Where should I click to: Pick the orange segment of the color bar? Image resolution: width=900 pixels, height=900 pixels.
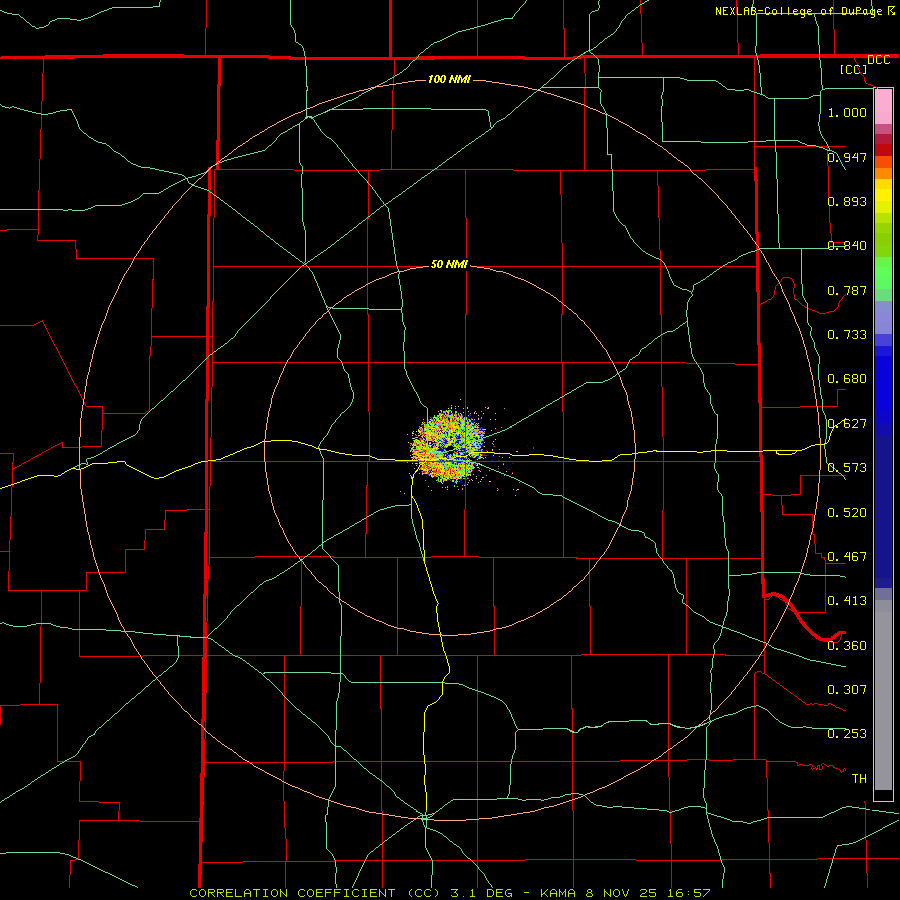pos(883,167)
